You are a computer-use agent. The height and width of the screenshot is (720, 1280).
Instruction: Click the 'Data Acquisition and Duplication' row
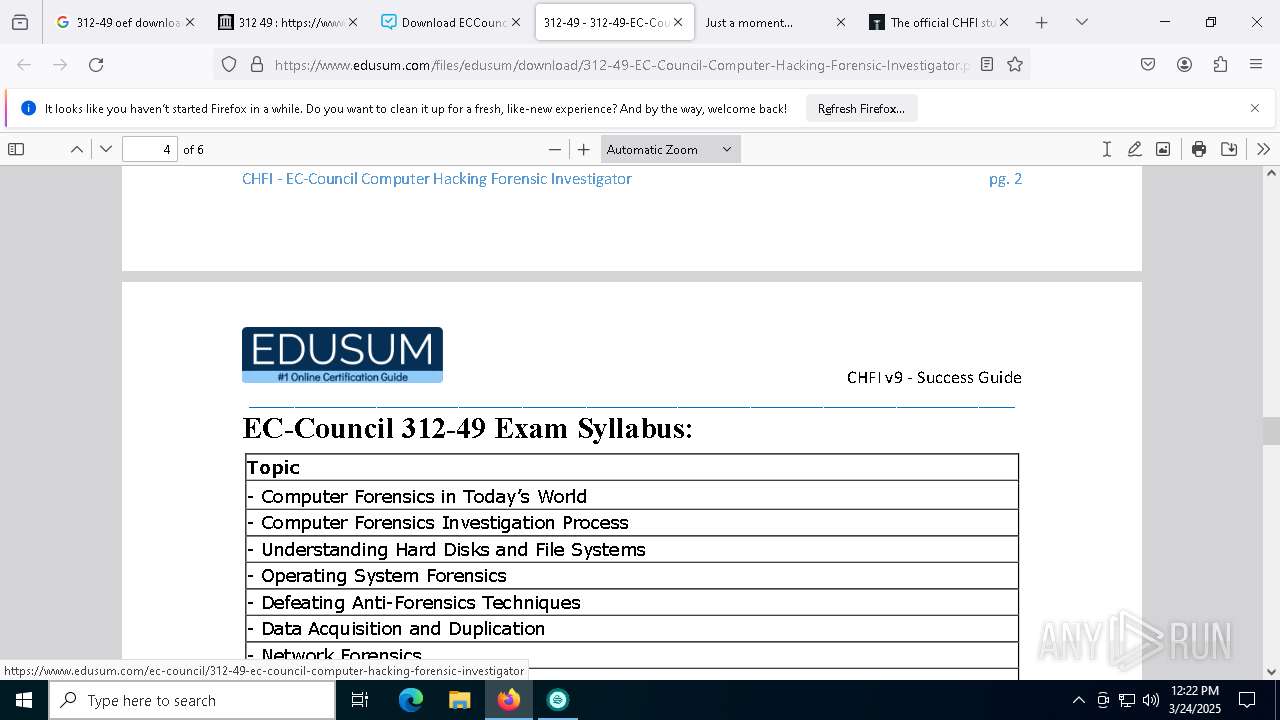pos(632,629)
